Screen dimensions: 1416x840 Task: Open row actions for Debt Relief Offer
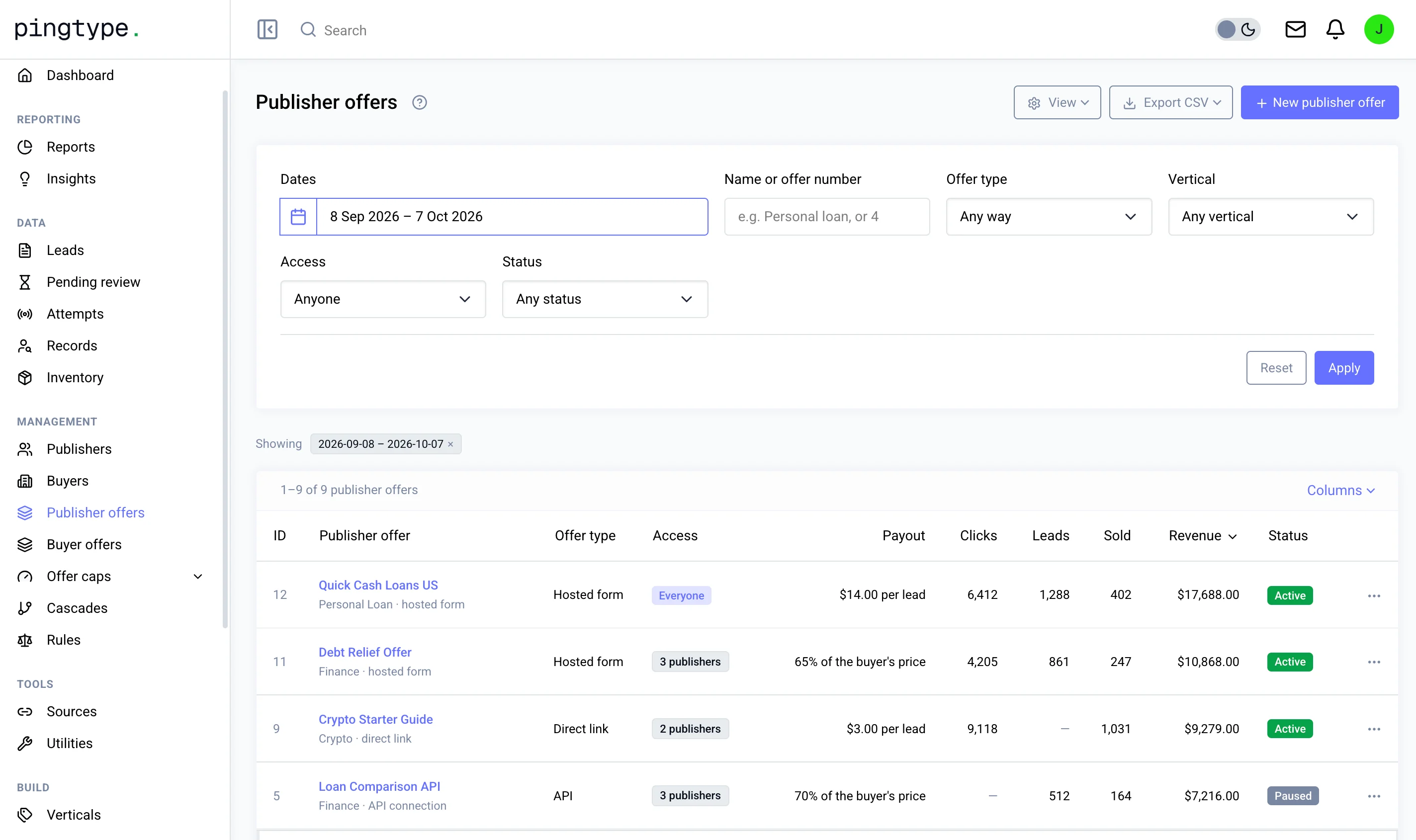pos(1374,662)
